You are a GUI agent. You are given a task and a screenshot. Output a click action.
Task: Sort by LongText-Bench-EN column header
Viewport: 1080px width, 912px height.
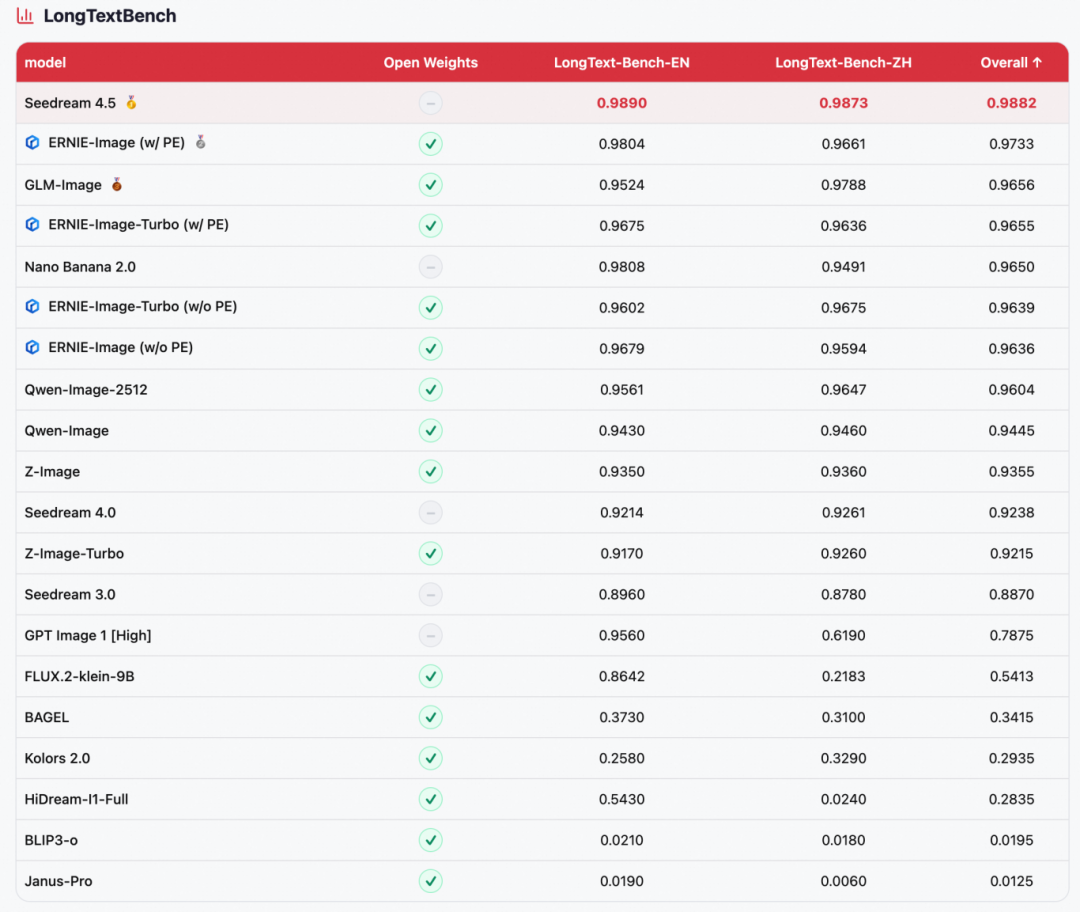[x=621, y=63]
